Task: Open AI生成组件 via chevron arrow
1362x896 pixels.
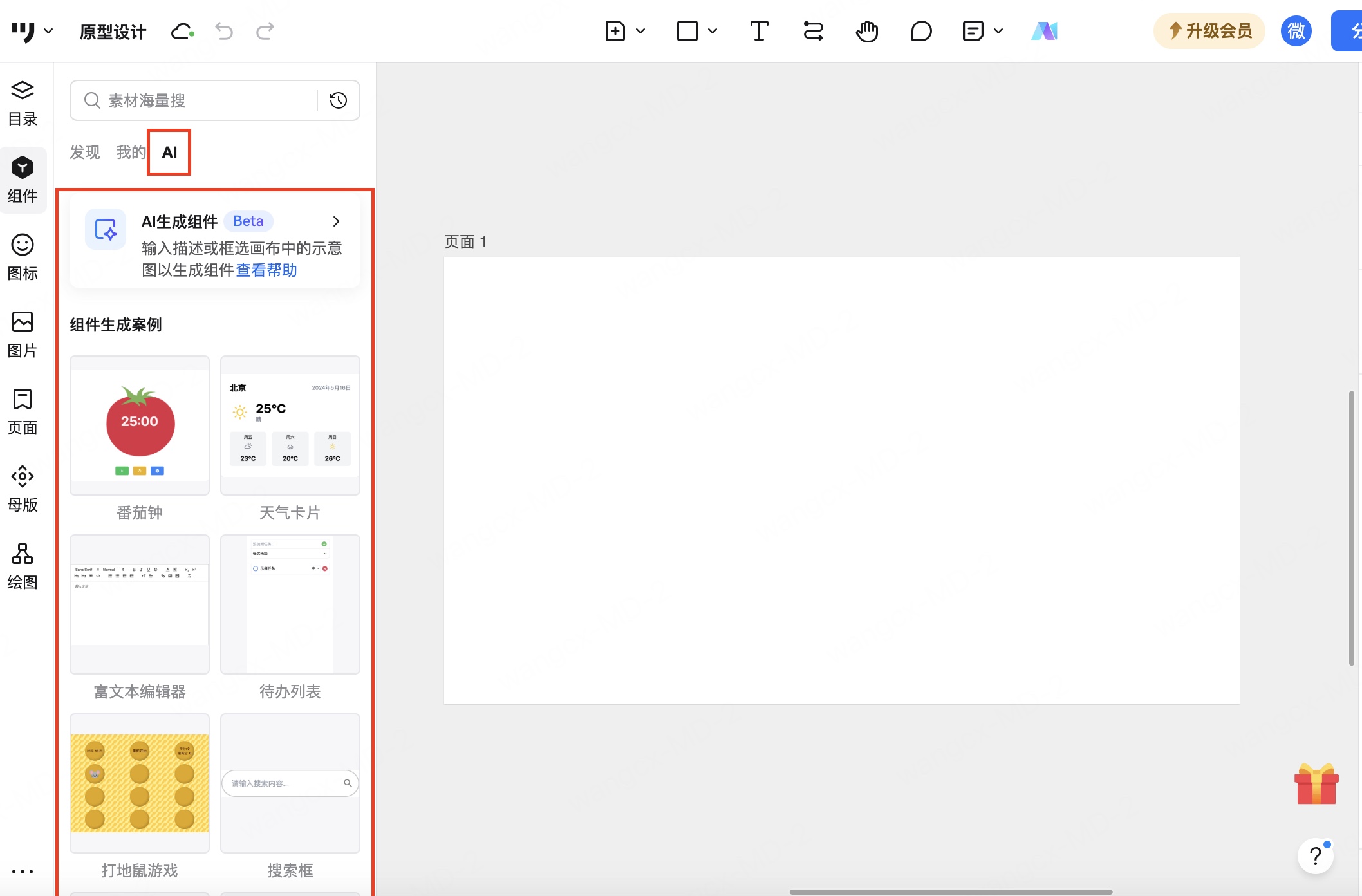Action: coord(336,221)
